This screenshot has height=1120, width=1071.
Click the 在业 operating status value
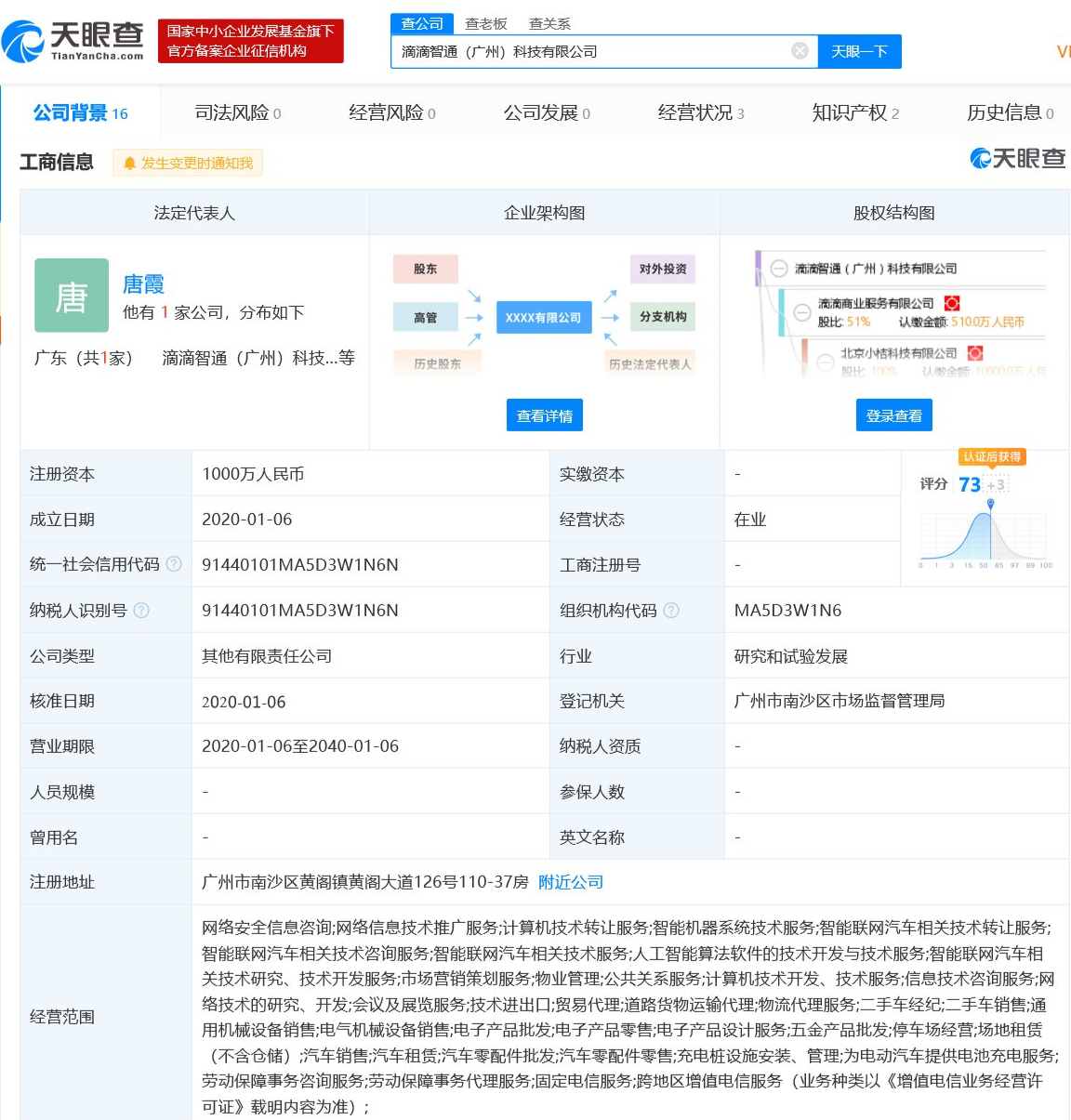749,520
